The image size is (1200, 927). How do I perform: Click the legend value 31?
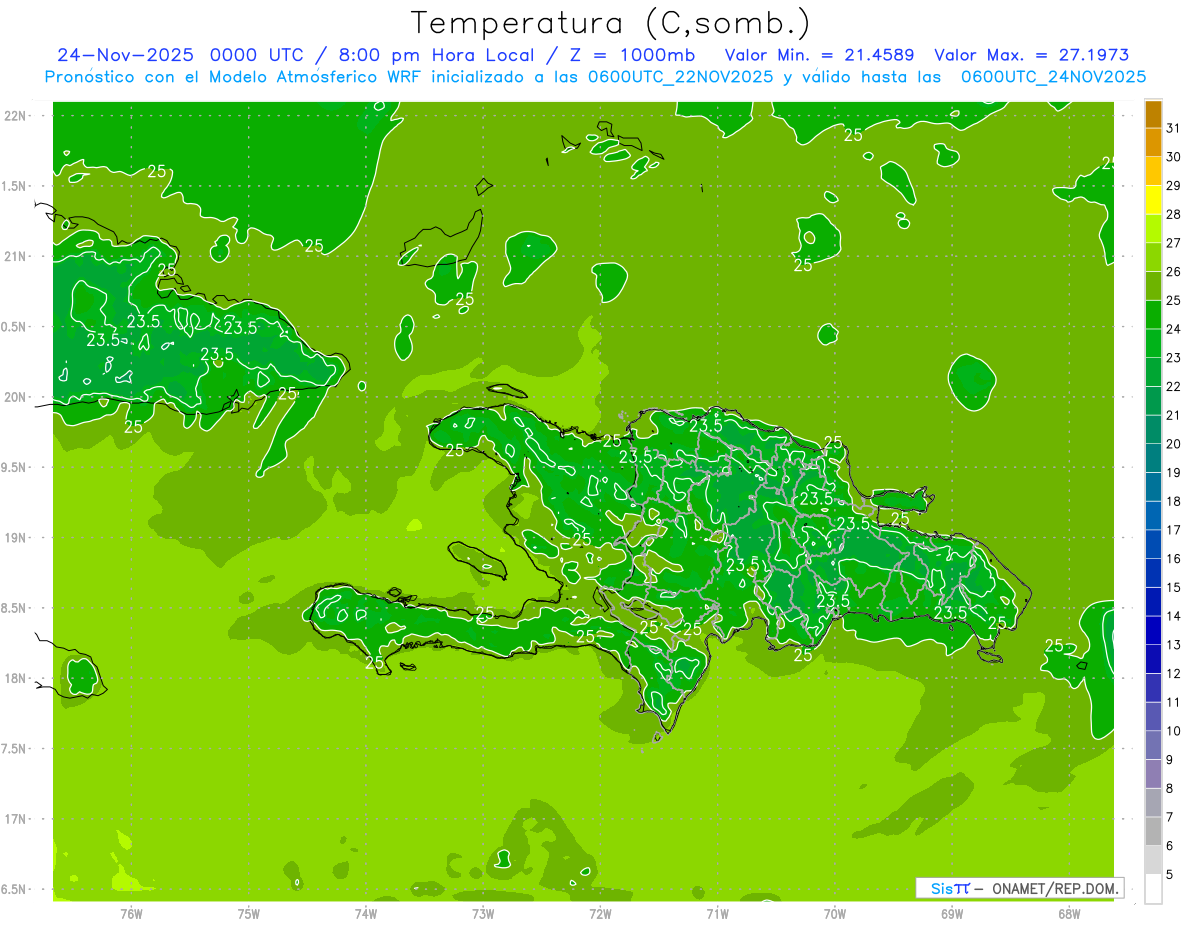[1174, 127]
